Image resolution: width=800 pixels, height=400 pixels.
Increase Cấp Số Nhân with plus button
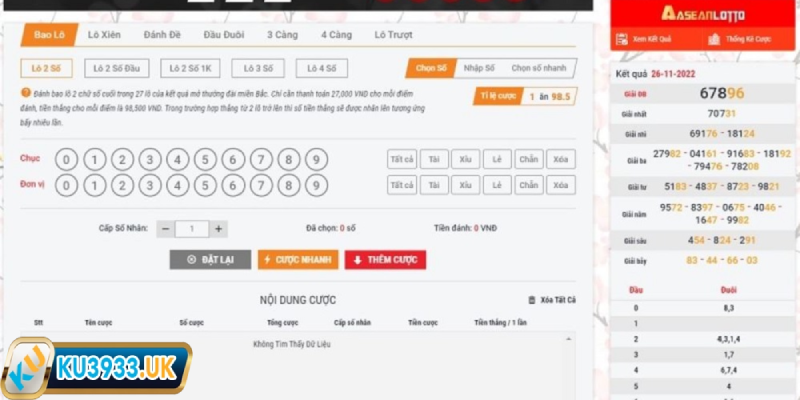pyautogui.click(x=218, y=229)
